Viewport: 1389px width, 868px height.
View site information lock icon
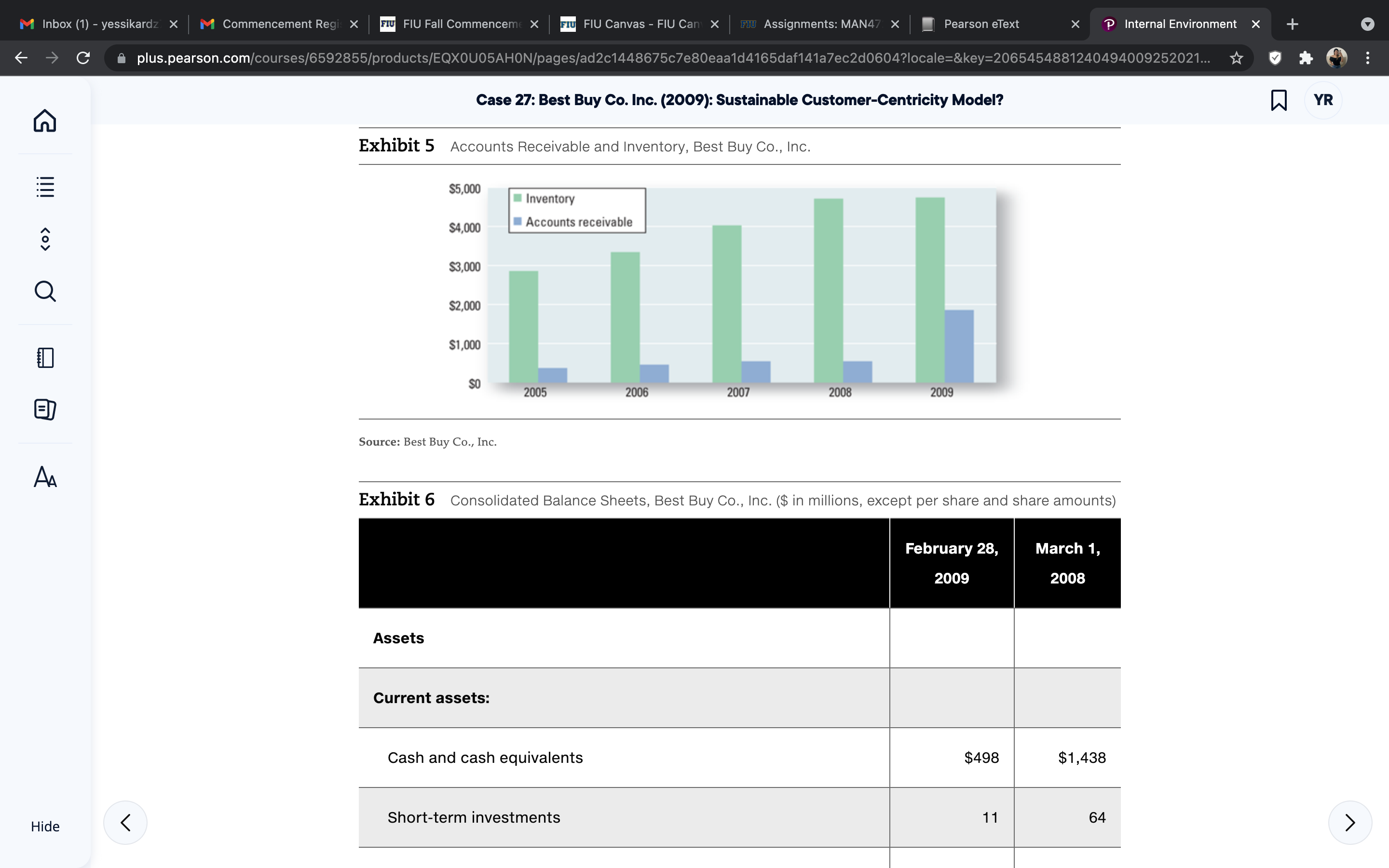click(121, 58)
